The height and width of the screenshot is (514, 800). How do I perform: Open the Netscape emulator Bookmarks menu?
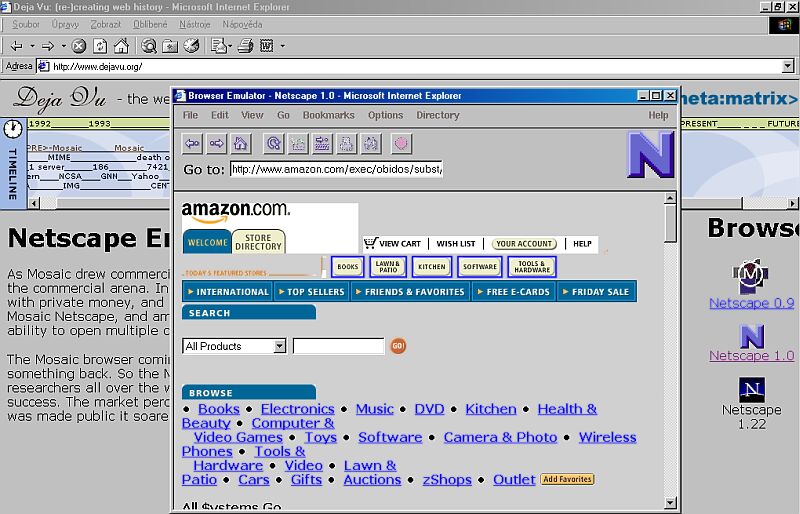coord(329,115)
